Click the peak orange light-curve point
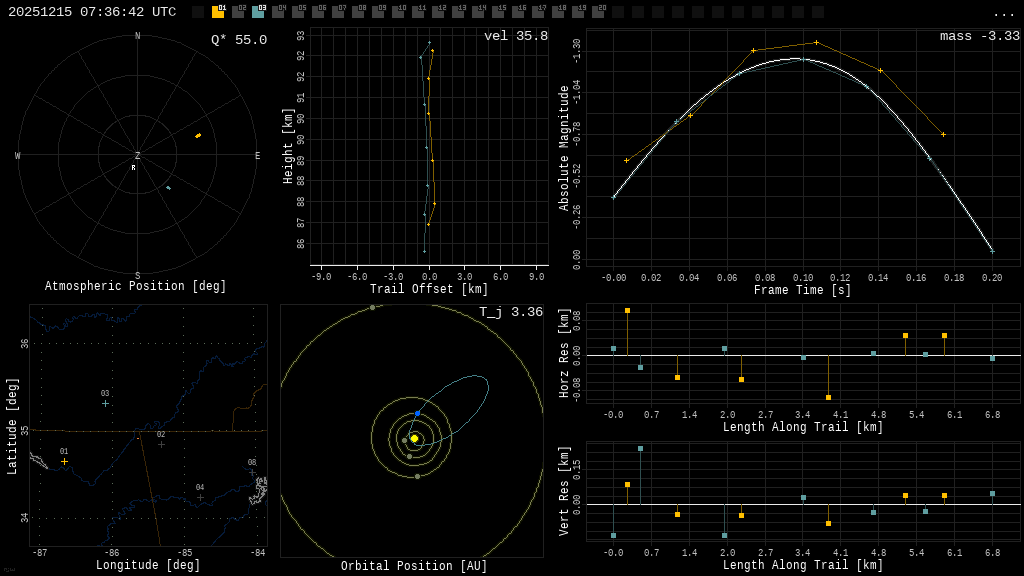This screenshot has height=576, width=1024. pyautogui.click(x=816, y=42)
